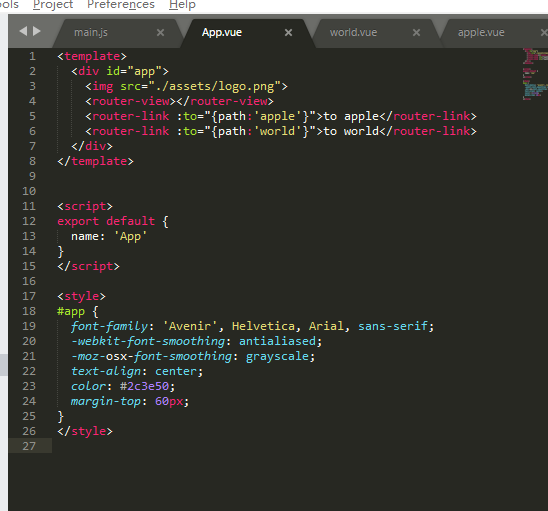This screenshot has width=548, height=511.
Task: Click line number 27 in gutter
Action: [29, 446]
